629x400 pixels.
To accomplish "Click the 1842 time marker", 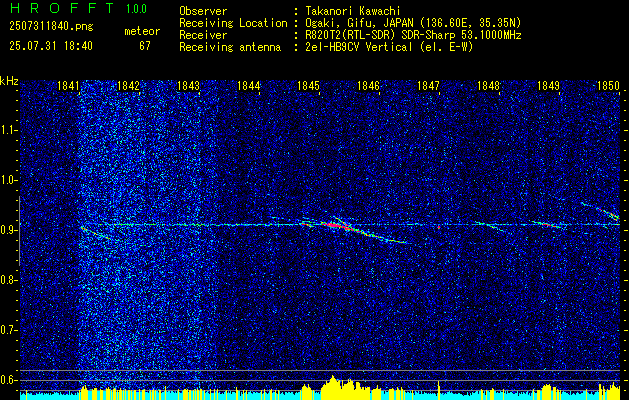I will 128,85.
